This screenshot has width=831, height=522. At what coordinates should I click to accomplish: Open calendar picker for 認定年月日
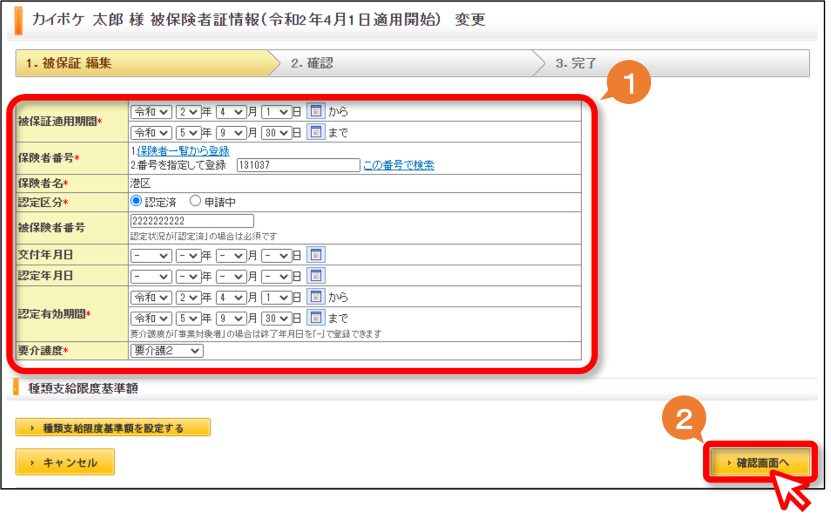click(x=316, y=276)
